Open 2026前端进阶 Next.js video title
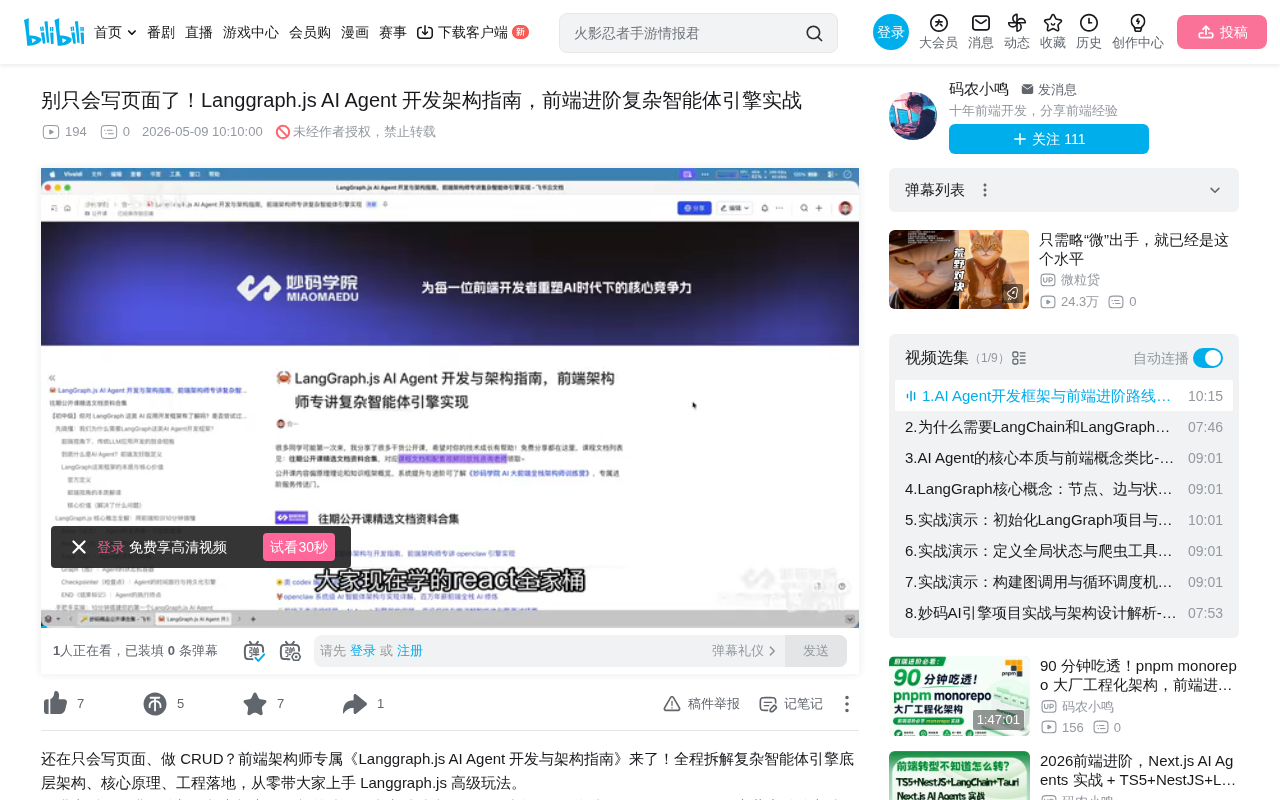The width and height of the screenshot is (1280, 800). (x=1138, y=770)
